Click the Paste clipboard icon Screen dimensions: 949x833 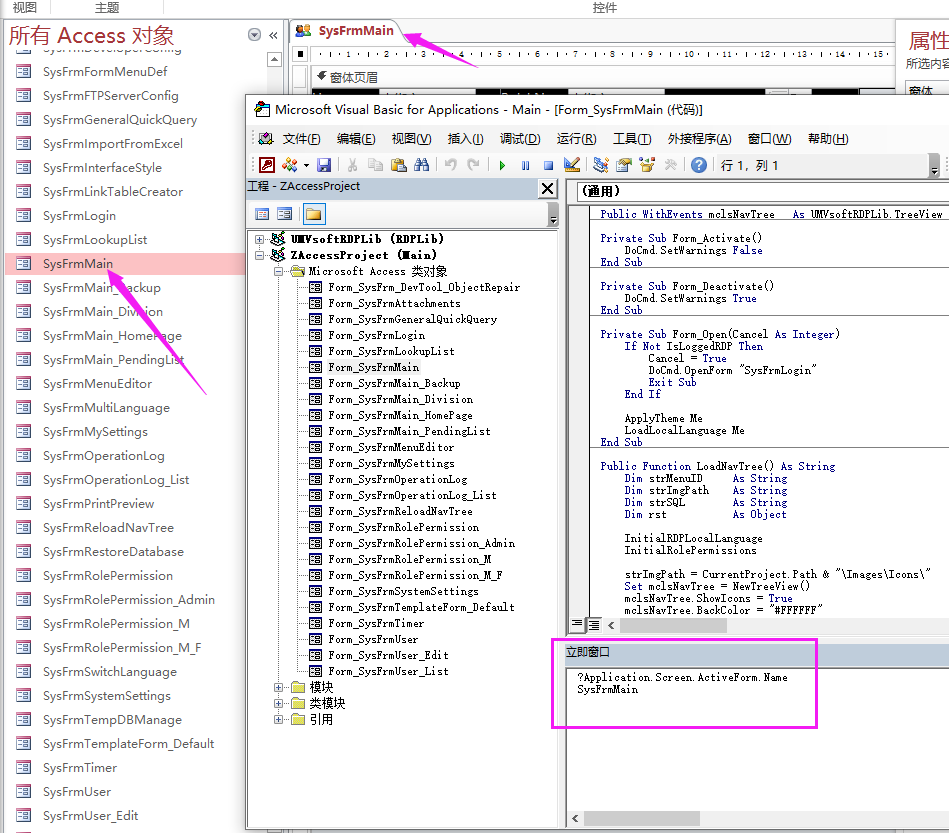point(398,165)
